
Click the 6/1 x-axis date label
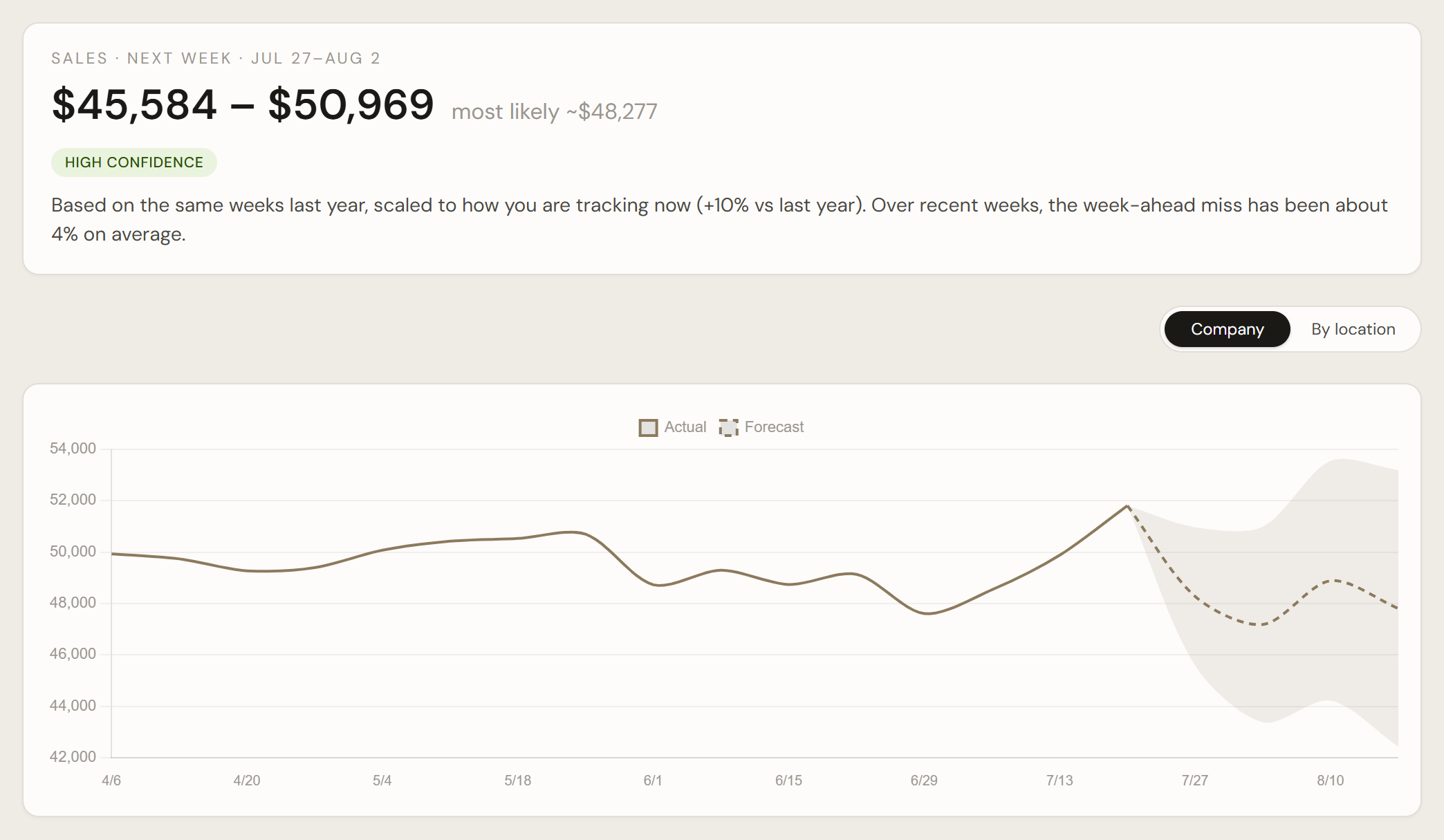[x=653, y=781]
